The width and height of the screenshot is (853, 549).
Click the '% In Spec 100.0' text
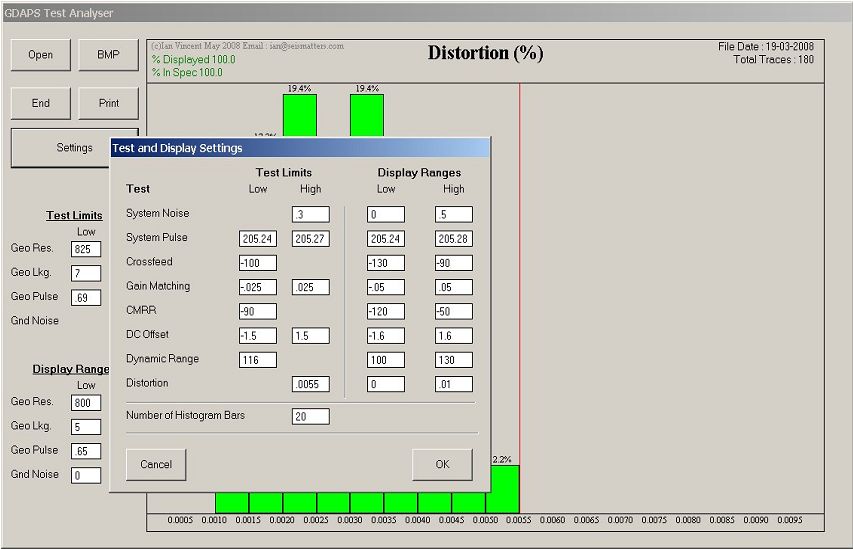coord(187,72)
